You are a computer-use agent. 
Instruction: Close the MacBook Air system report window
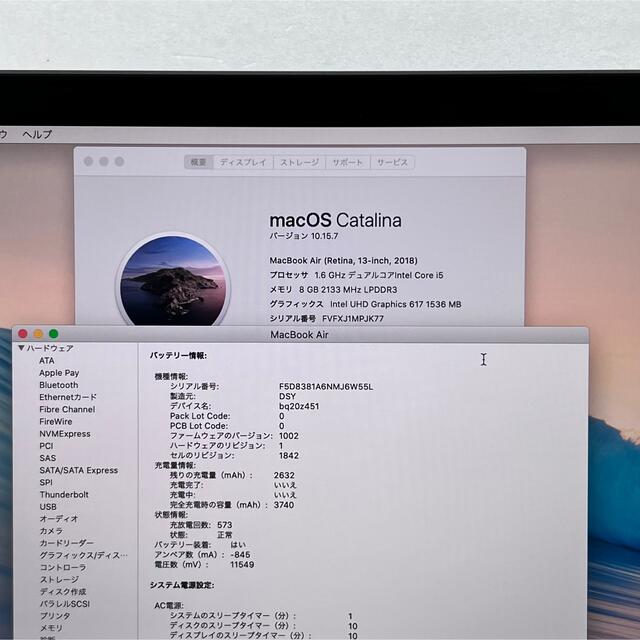(23, 334)
